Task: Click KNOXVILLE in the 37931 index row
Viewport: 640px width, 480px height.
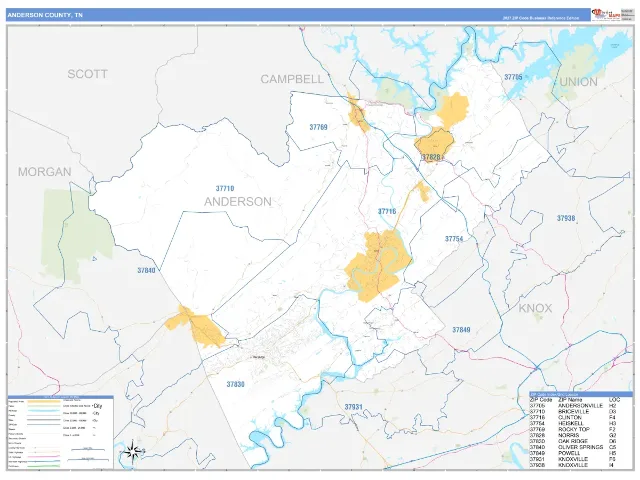Action: pyautogui.click(x=573, y=459)
